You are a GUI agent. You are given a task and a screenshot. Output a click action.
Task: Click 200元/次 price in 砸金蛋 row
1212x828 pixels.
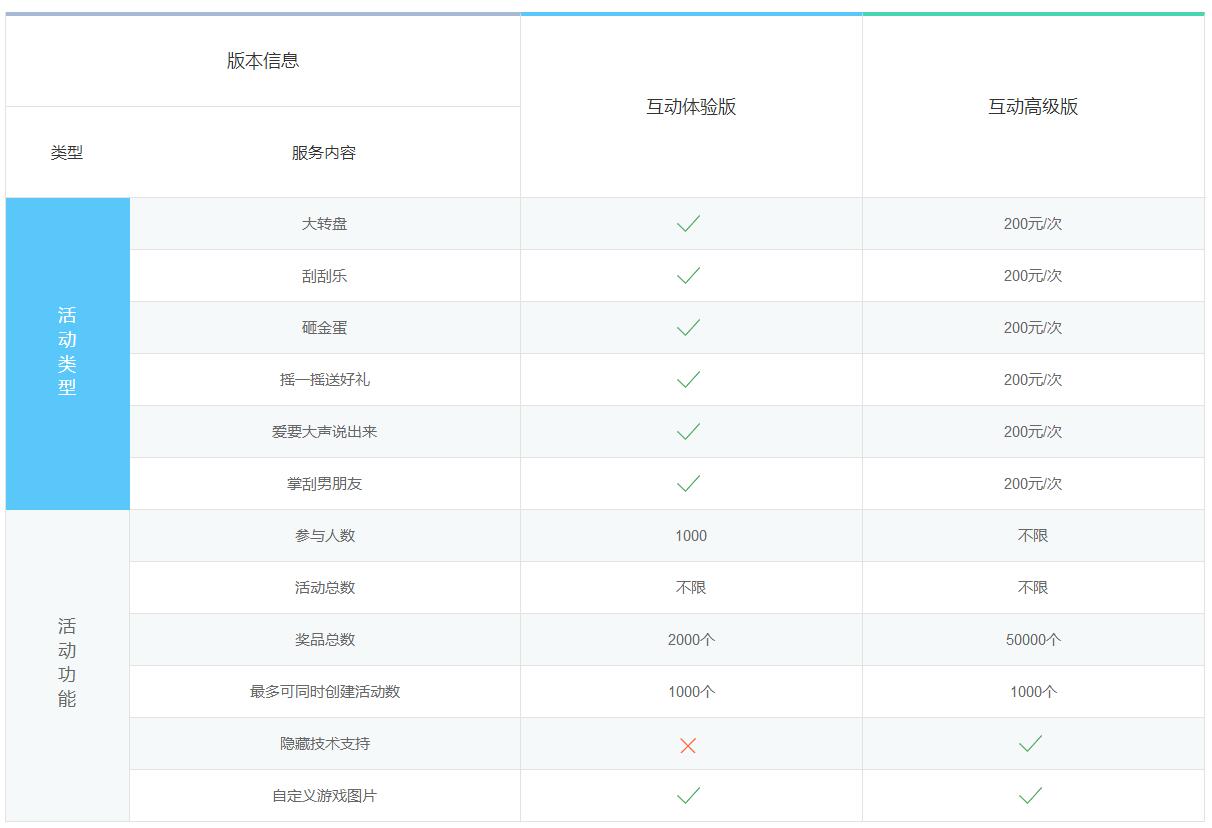coord(1033,328)
